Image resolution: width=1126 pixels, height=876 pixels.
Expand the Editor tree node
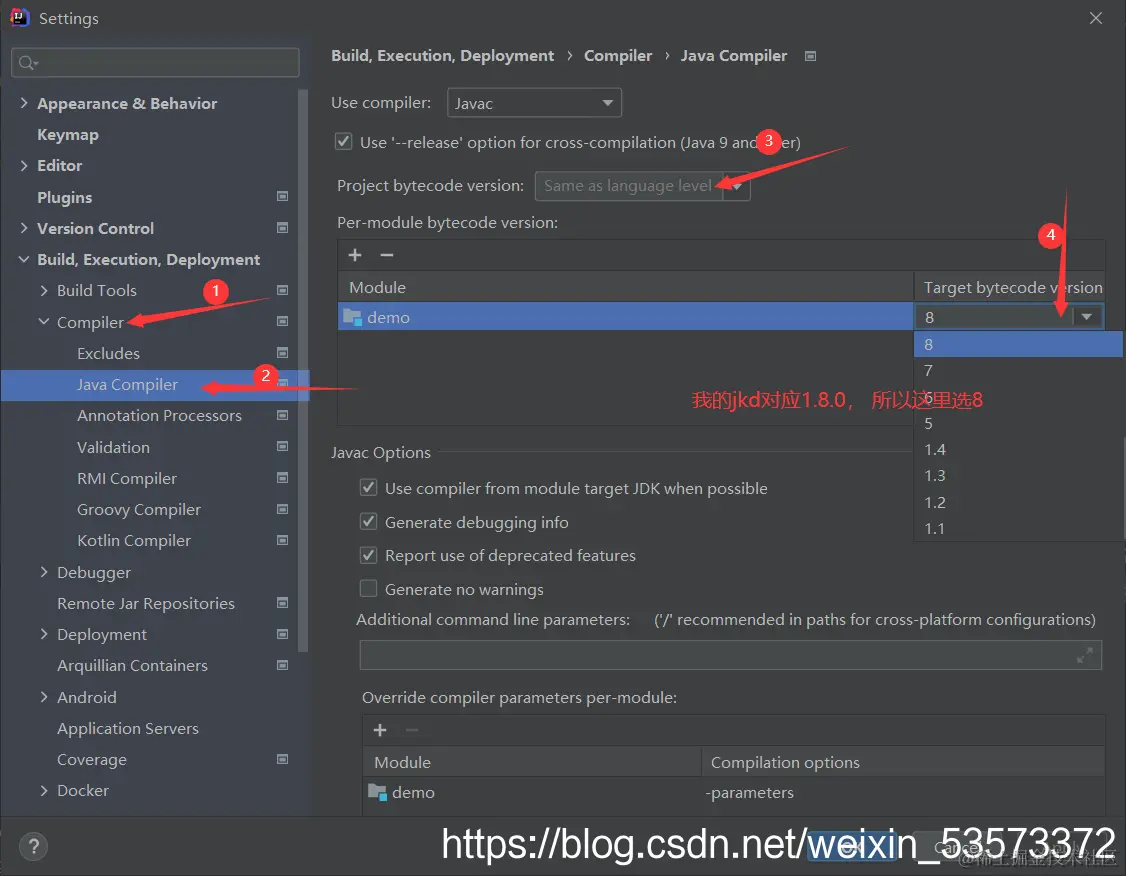[x=24, y=165]
